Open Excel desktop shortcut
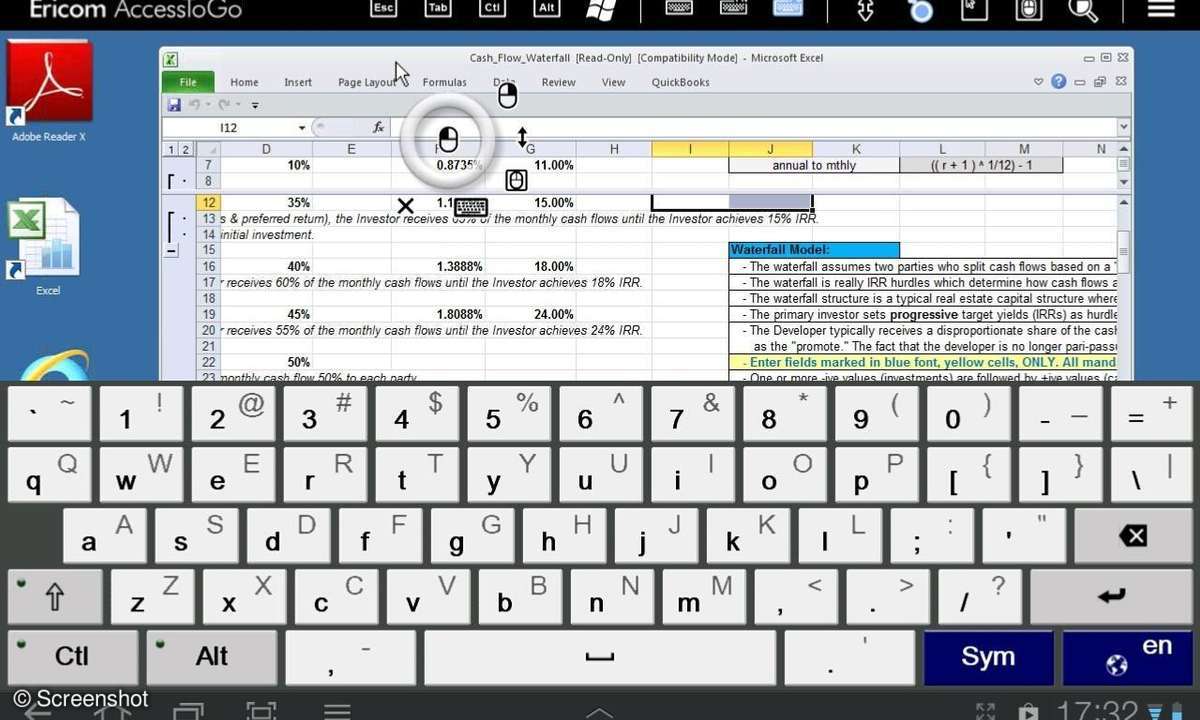 pos(48,247)
